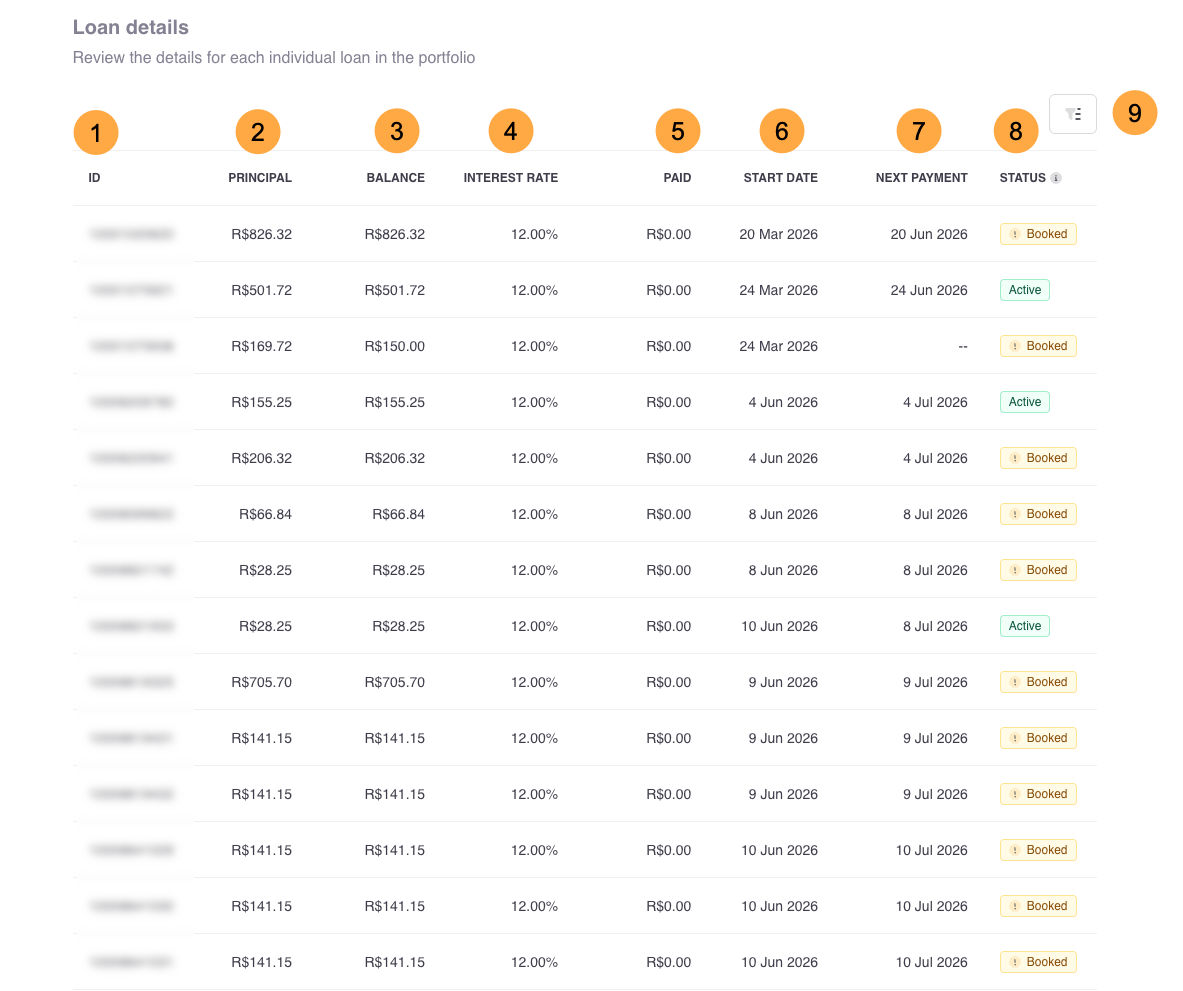1183x991 pixels.
Task: Open the table filter options button
Action: pos(1072,114)
